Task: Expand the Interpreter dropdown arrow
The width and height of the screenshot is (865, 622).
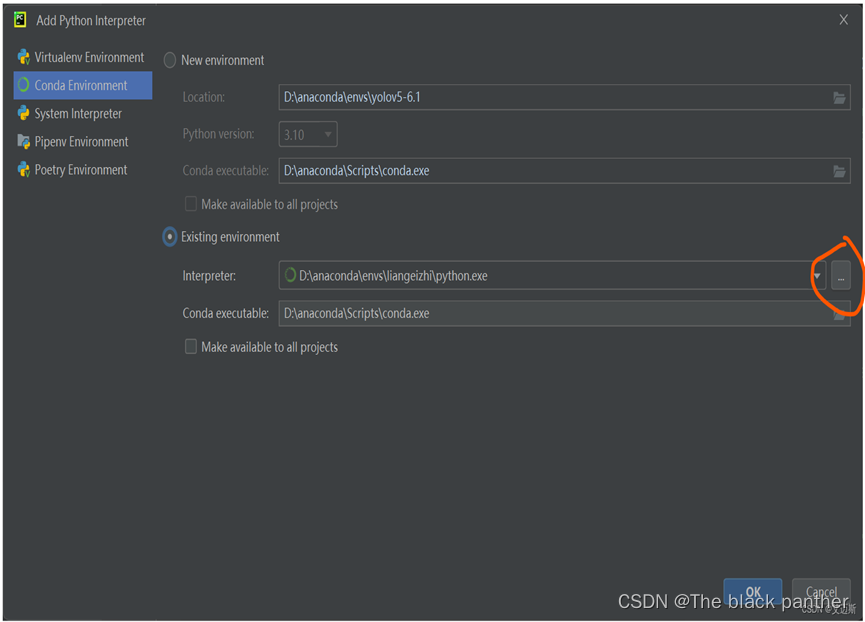Action: [x=817, y=276]
